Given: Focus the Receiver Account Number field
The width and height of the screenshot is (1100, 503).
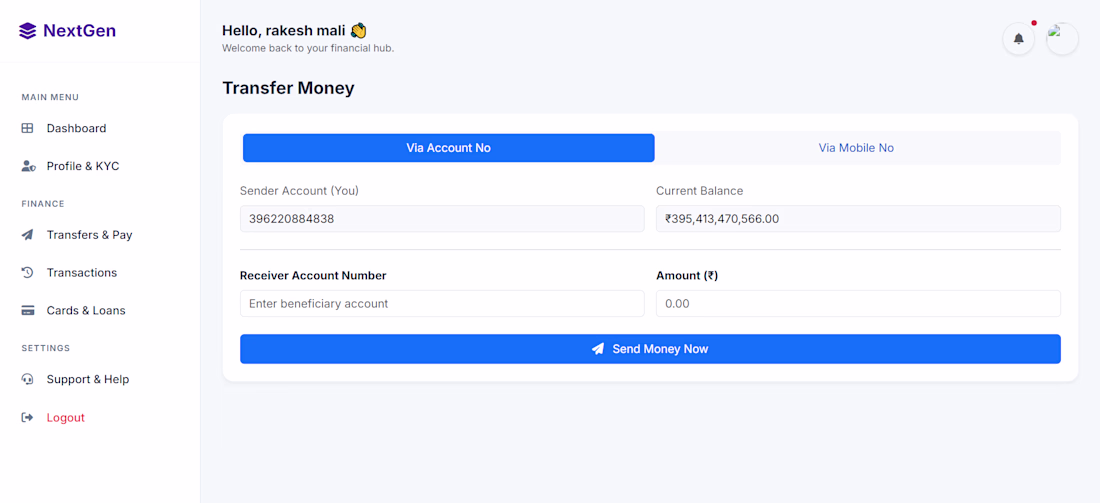Looking at the screenshot, I should tap(442, 304).
